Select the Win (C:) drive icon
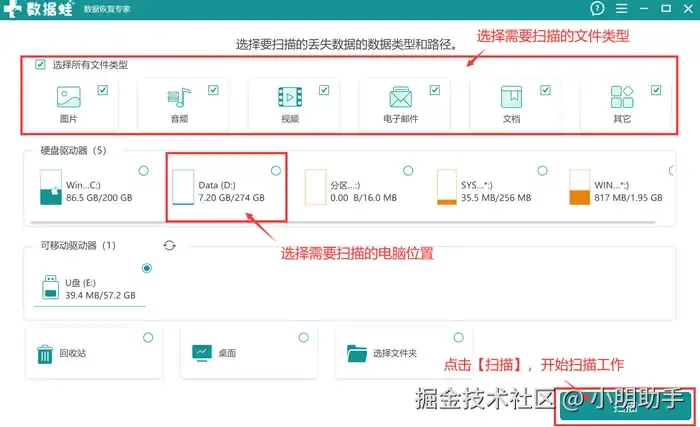Viewport: 700px width, 427px height. [50, 187]
